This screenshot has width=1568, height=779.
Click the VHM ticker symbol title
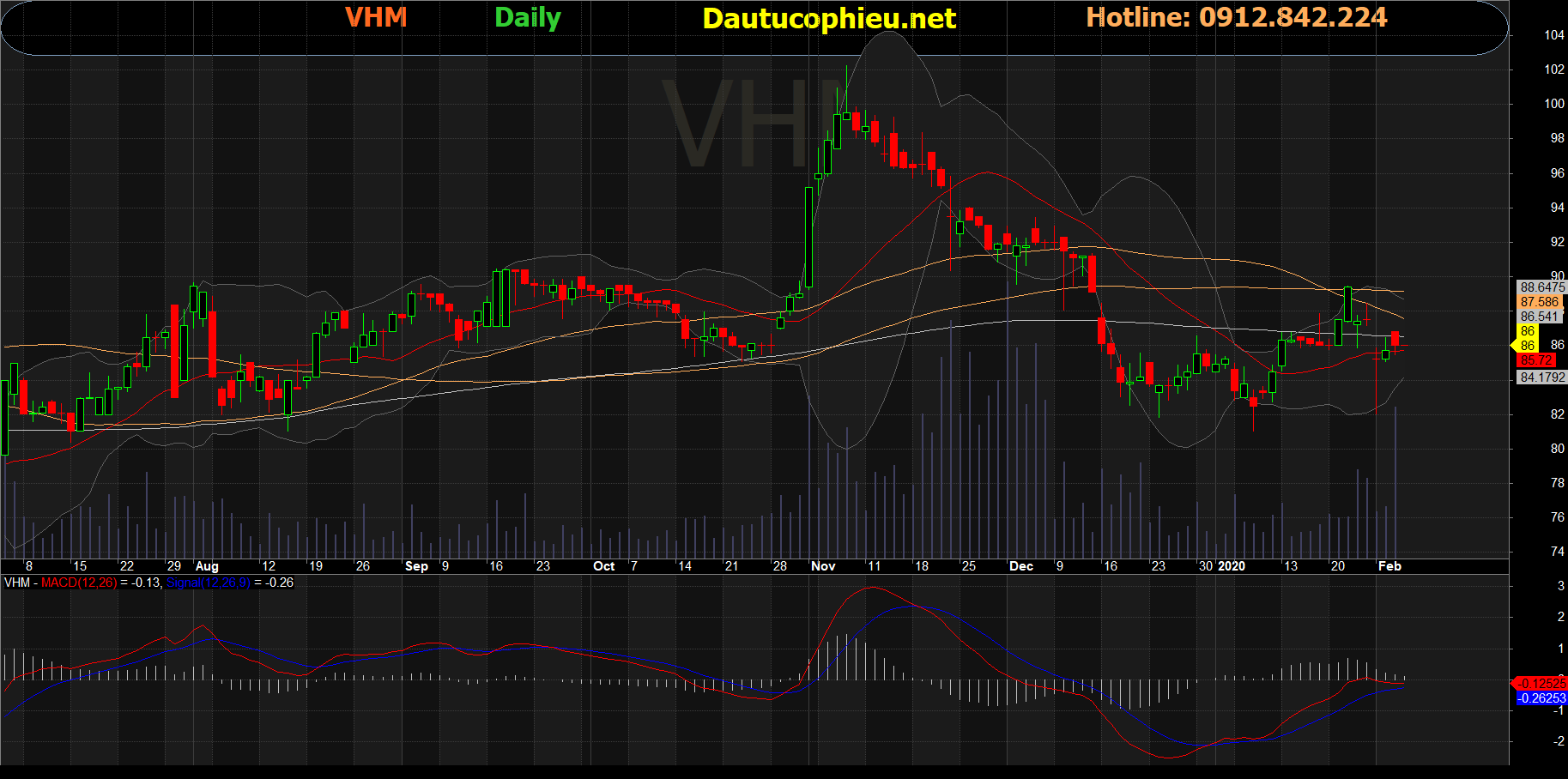pyautogui.click(x=376, y=18)
